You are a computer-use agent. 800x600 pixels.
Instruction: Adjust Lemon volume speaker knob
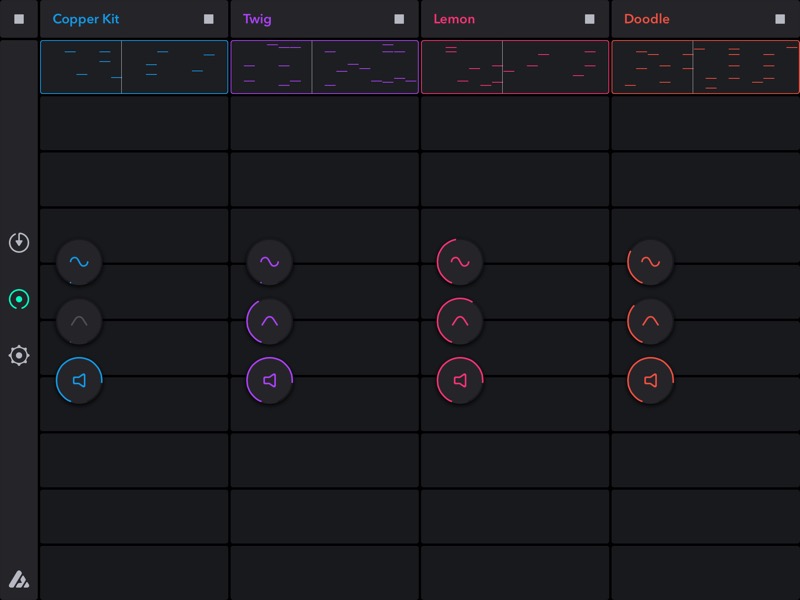click(460, 380)
